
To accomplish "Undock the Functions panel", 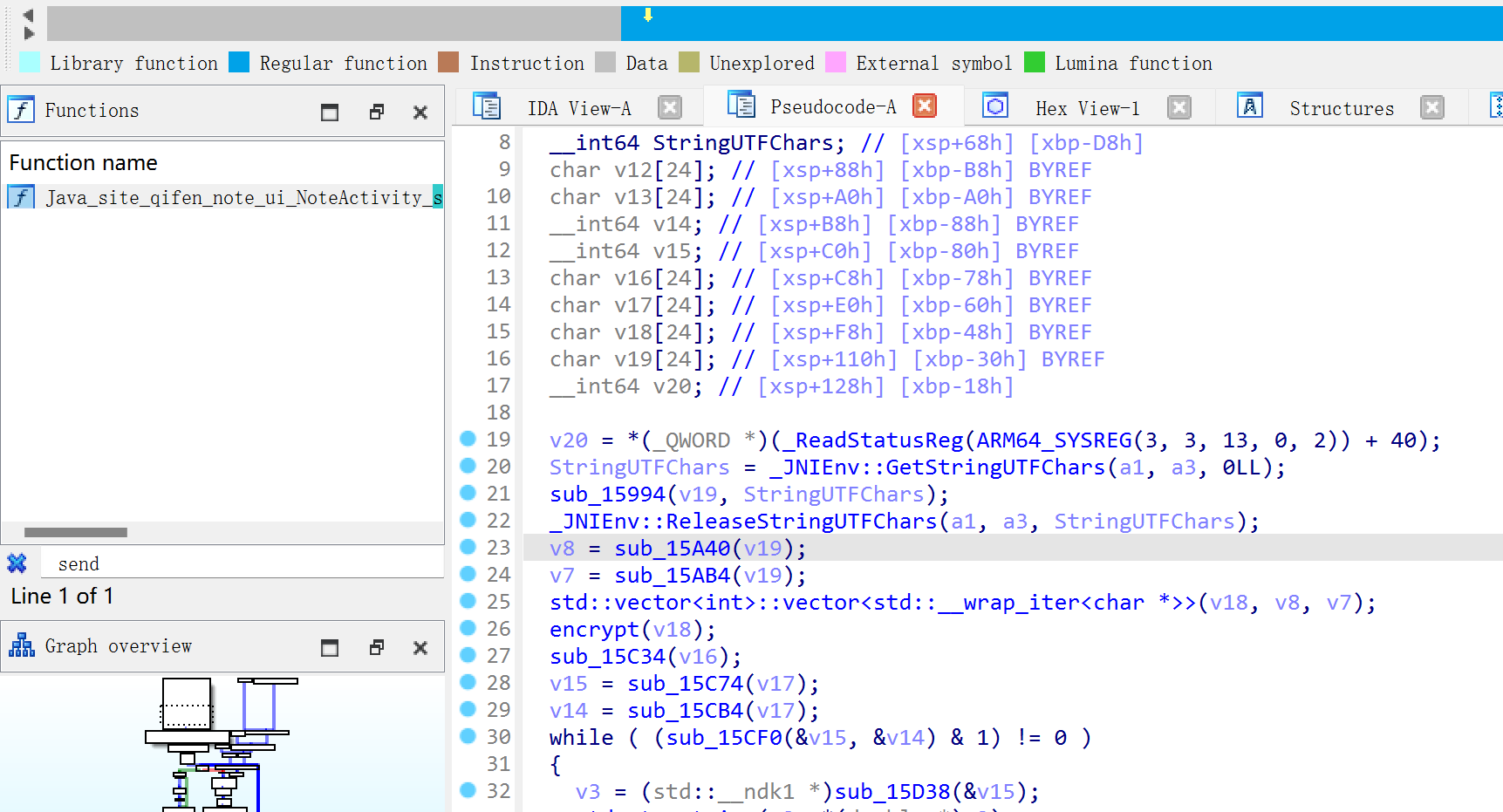I will pos(377,112).
